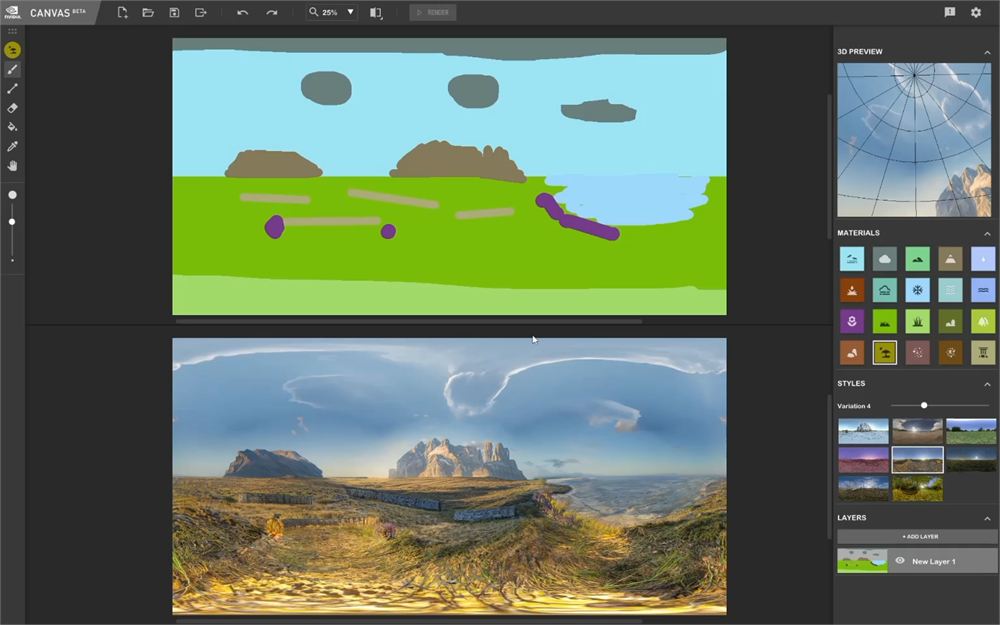The image size is (1000, 625).
Task: Select the Line tool
Action: tap(12, 89)
